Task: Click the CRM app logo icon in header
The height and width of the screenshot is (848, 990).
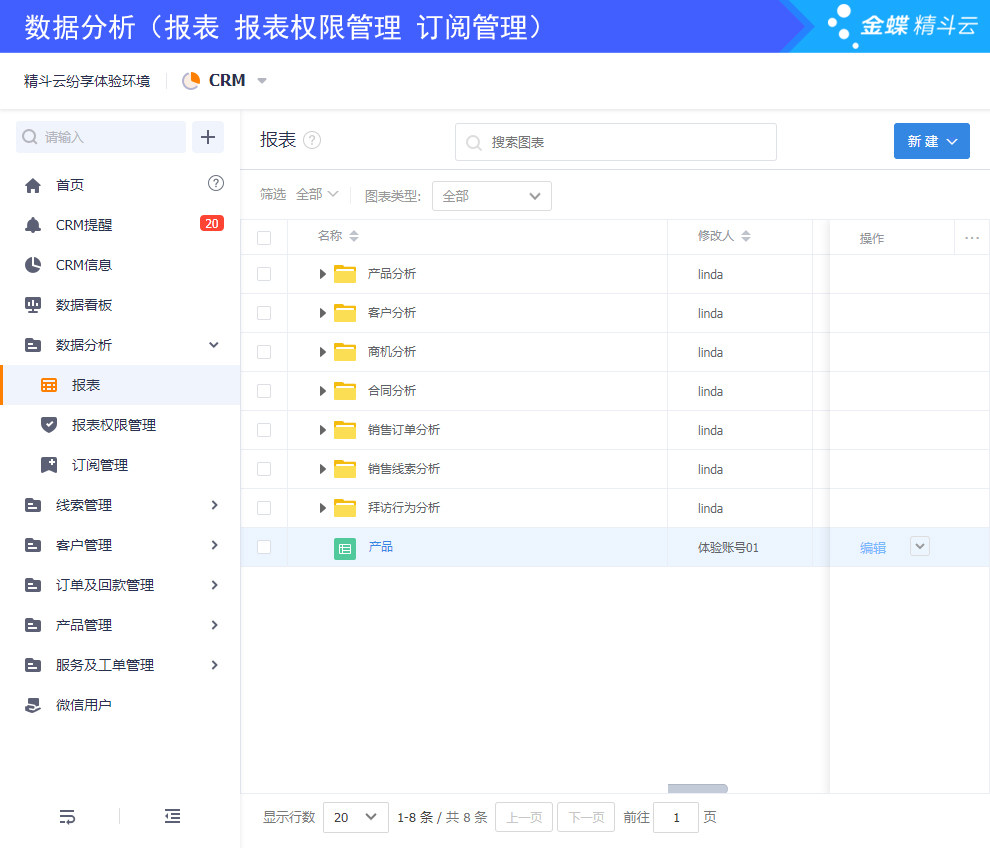Action: pos(191,81)
